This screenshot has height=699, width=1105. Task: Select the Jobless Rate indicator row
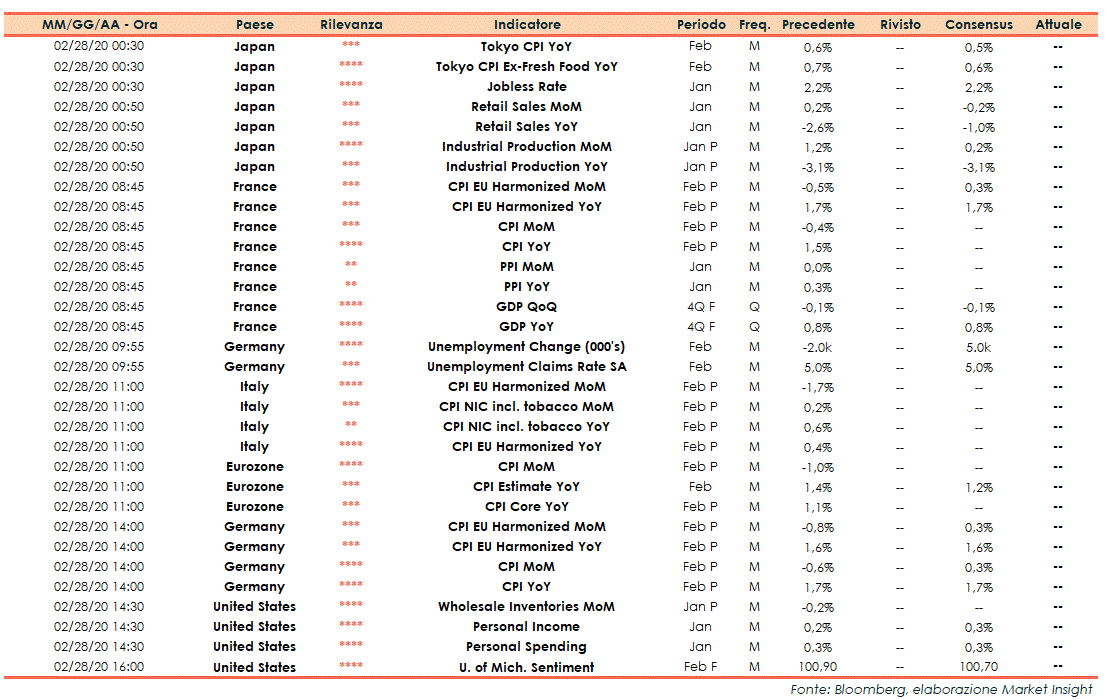click(x=527, y=87)
